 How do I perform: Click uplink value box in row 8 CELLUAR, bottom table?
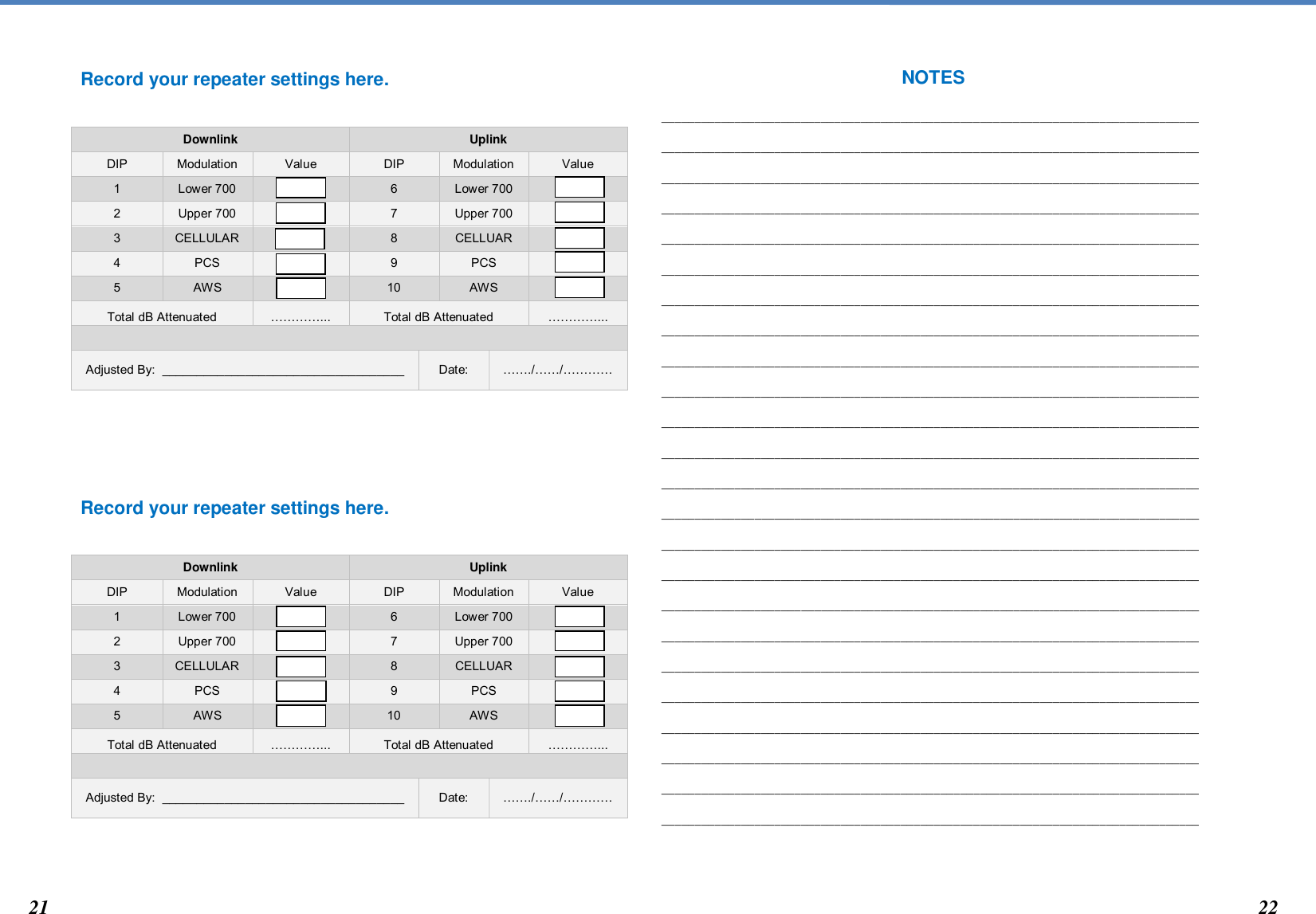[579, 666]
